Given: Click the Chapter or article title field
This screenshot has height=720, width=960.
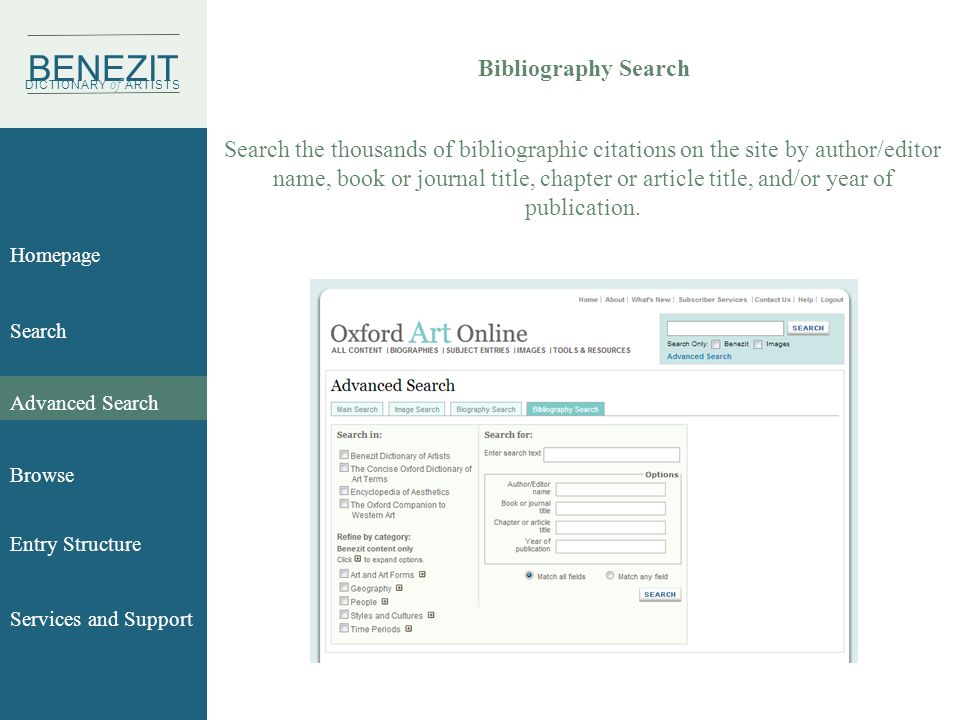Looking at the screenshot, I should point(610,527).
